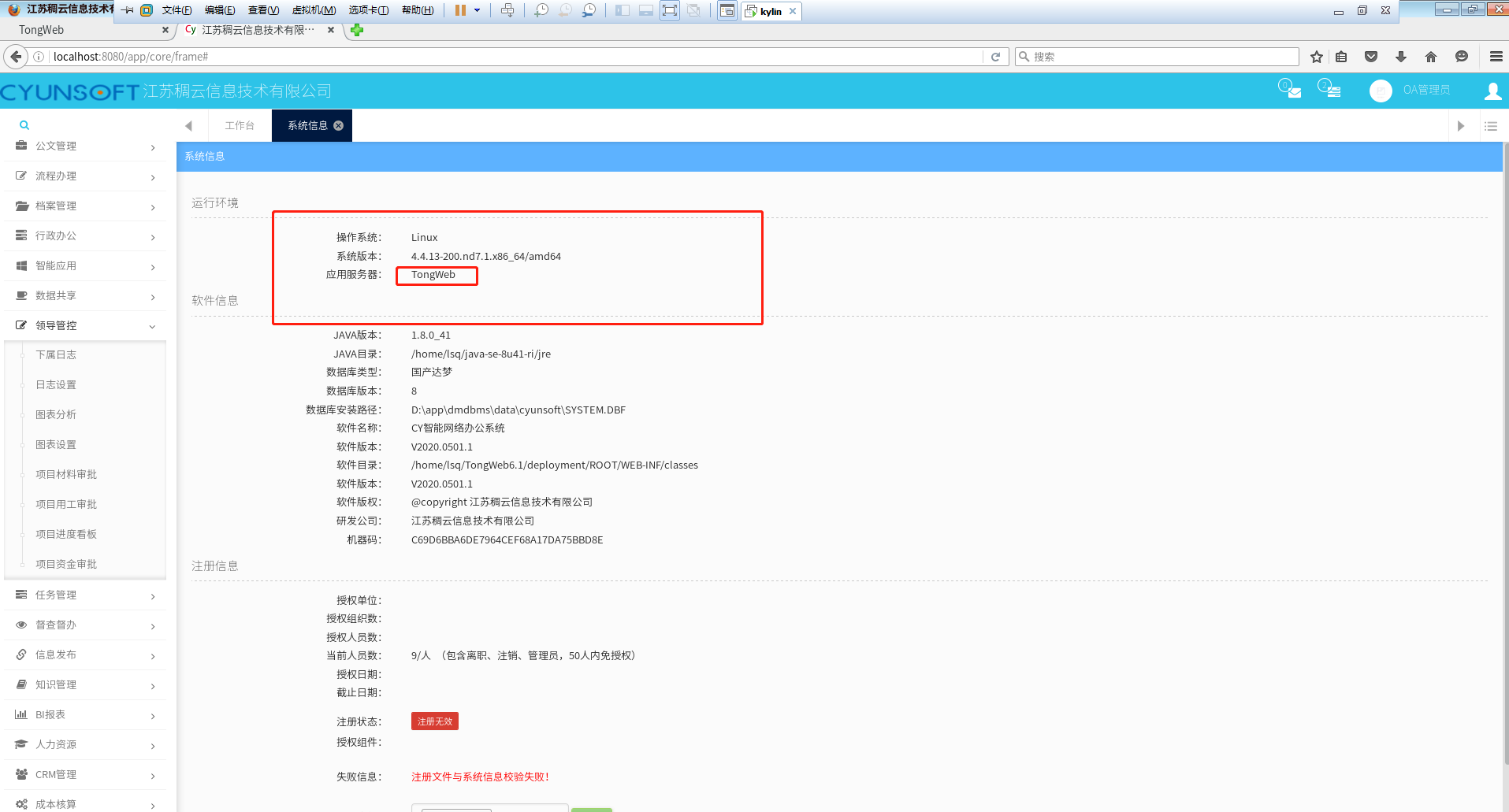The width and height of the screenshot is (1509, 812).
Task: Open the 项目用工审批 submenu item
Action: point(66,505)
